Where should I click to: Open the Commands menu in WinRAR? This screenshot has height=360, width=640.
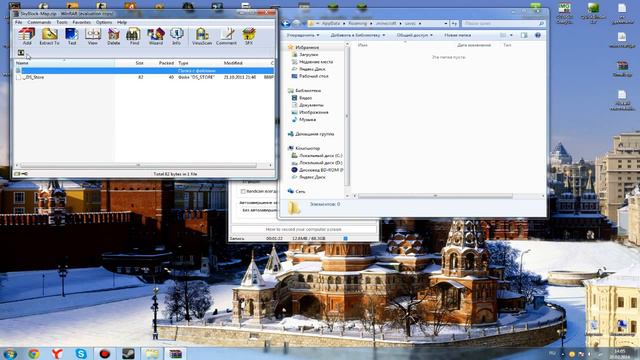pos(39,22)
